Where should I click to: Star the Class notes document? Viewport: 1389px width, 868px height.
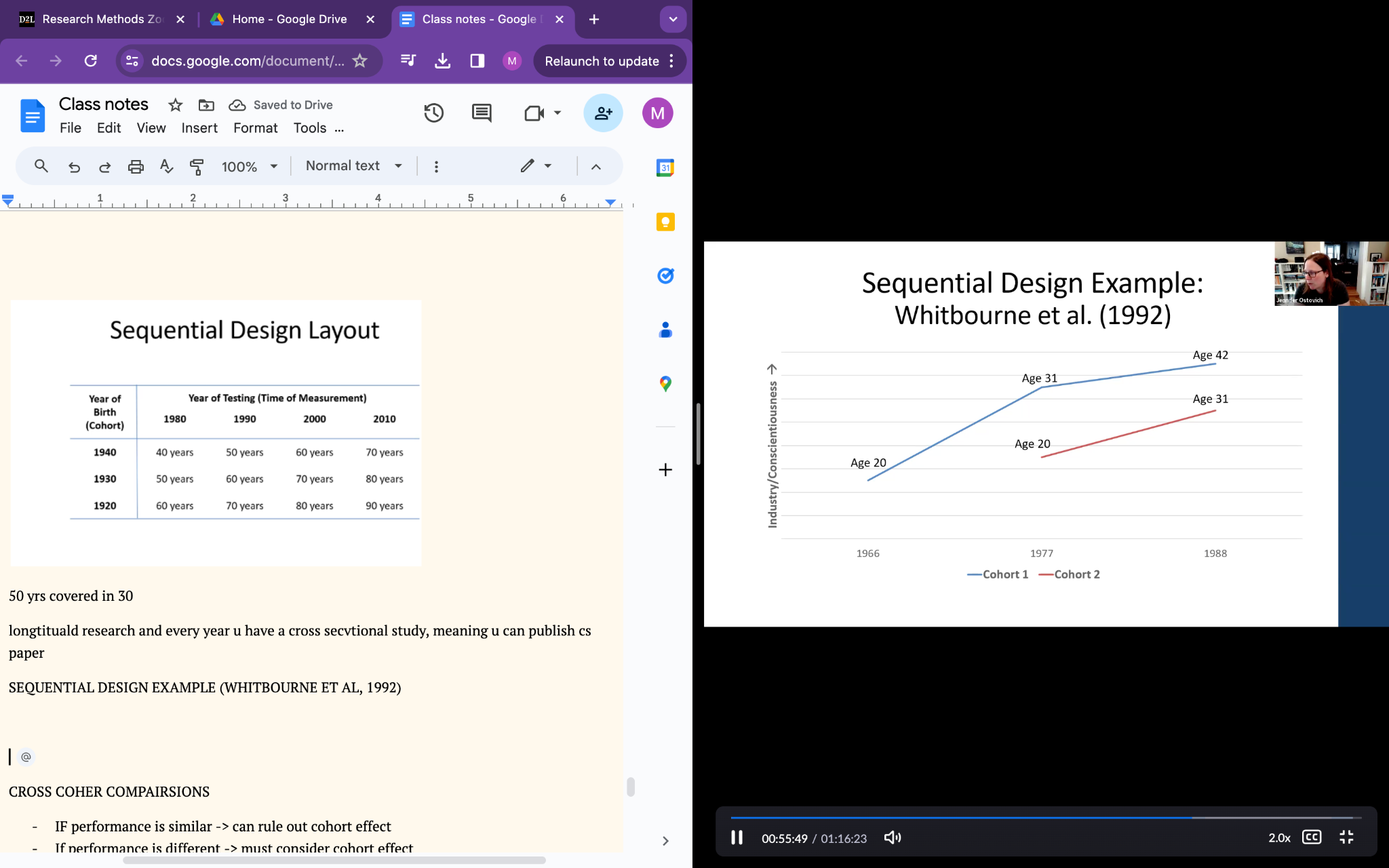tap(175, 104)
